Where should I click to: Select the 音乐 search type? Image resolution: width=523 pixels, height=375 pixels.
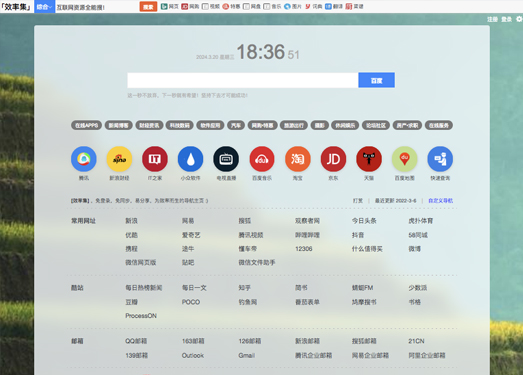click(x=272, y=6)
